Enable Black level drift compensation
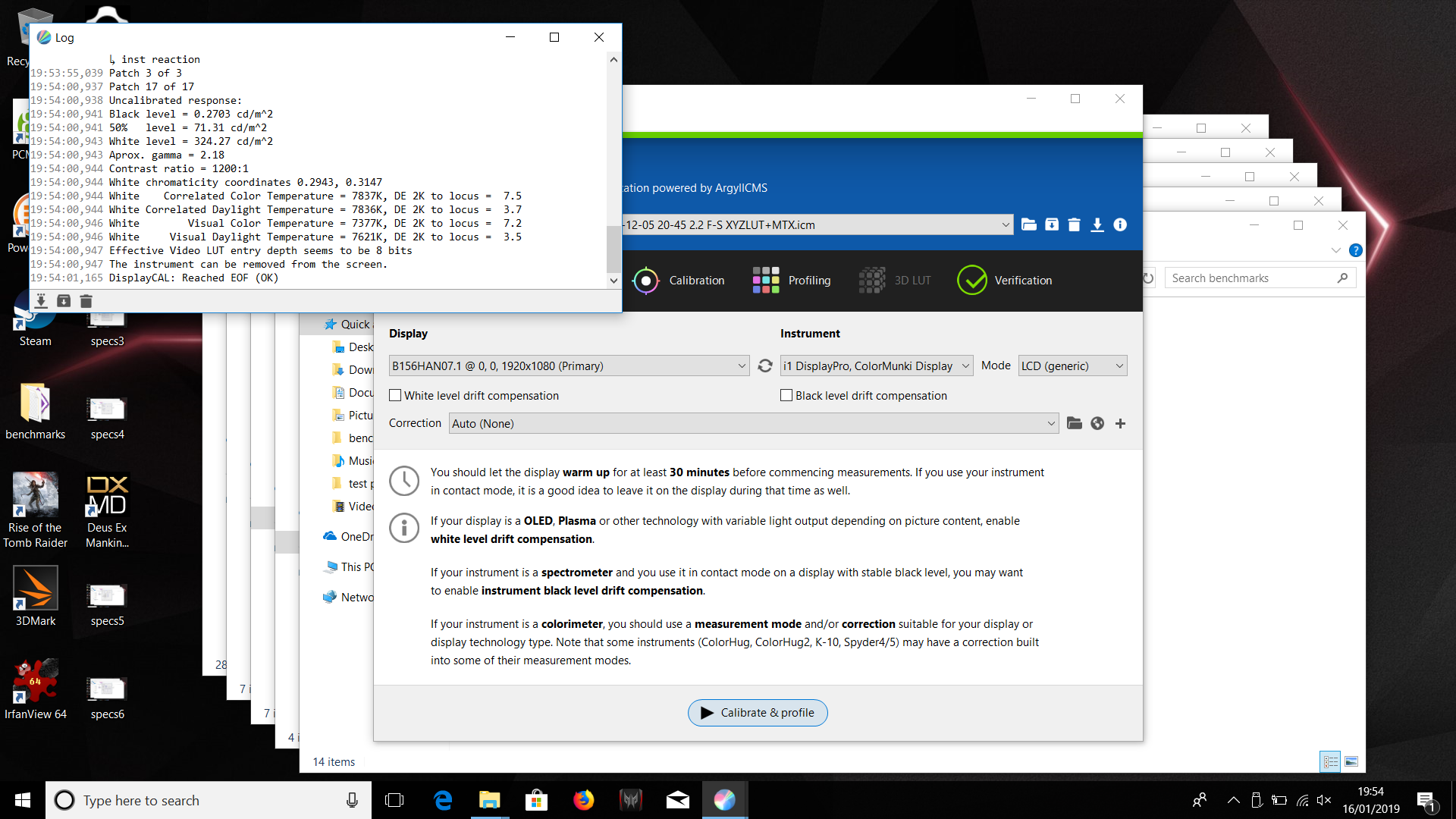 click(786, 395)
